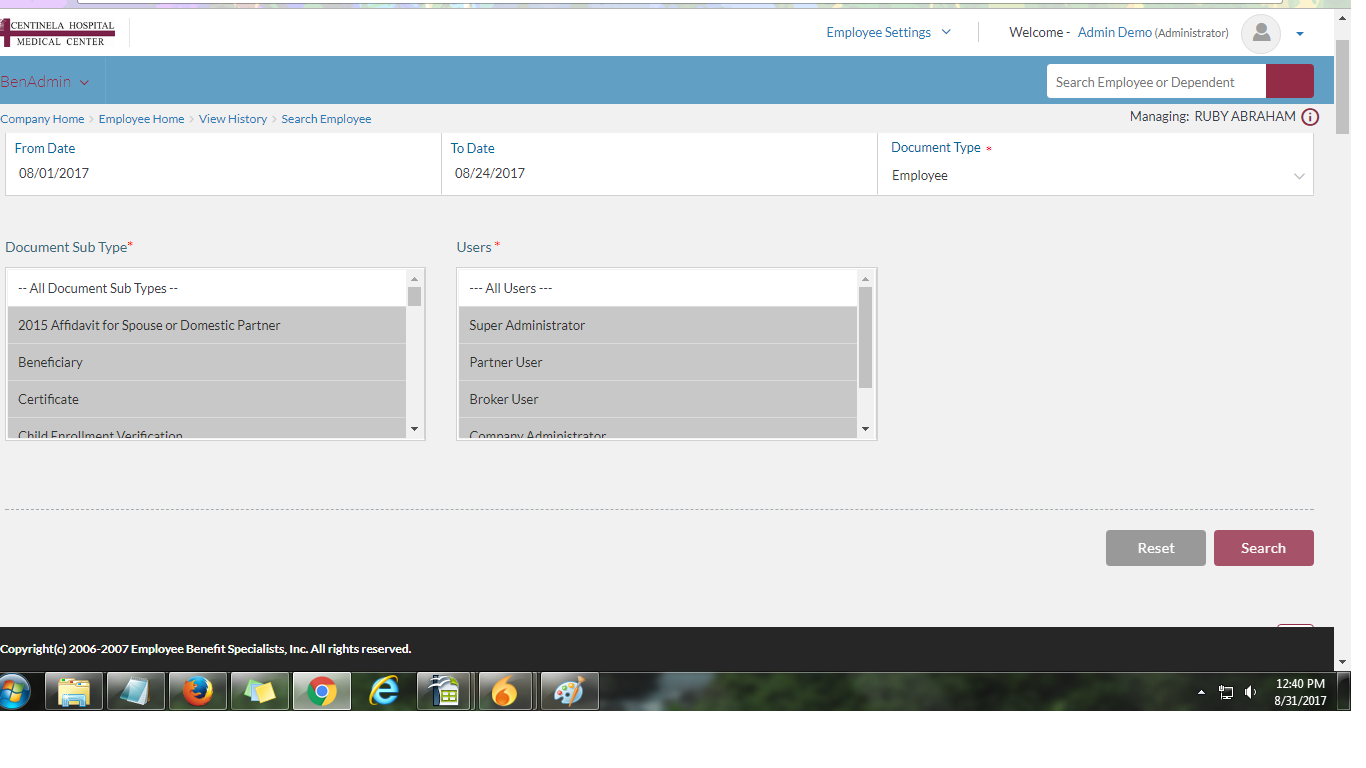Screen dimensions: 1366x768
Task: Open Firefox from the taskbar
Action: coord(197,691)
